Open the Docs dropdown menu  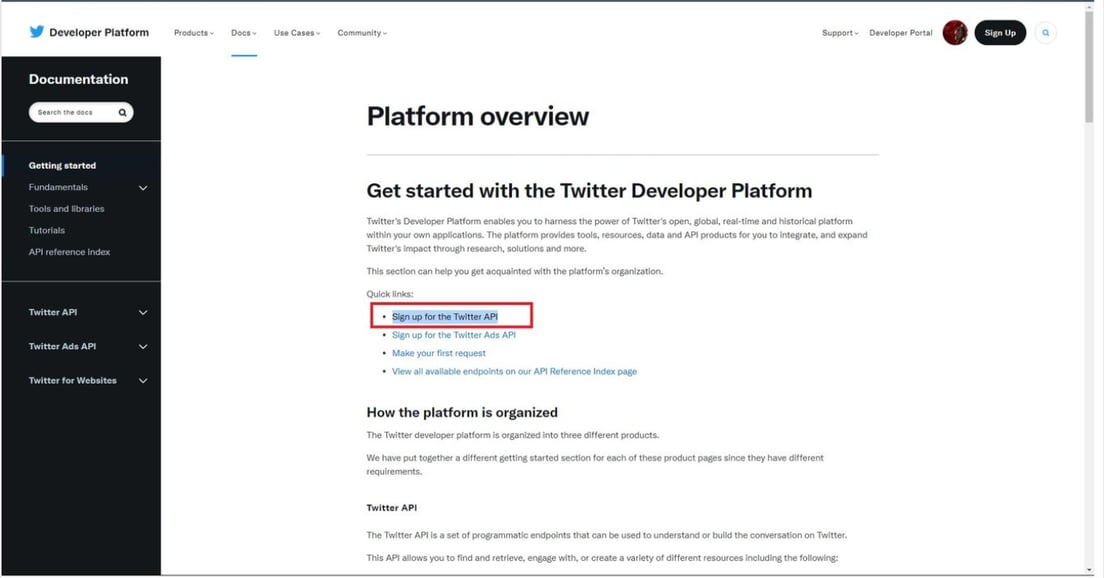(x=244, y=33)
